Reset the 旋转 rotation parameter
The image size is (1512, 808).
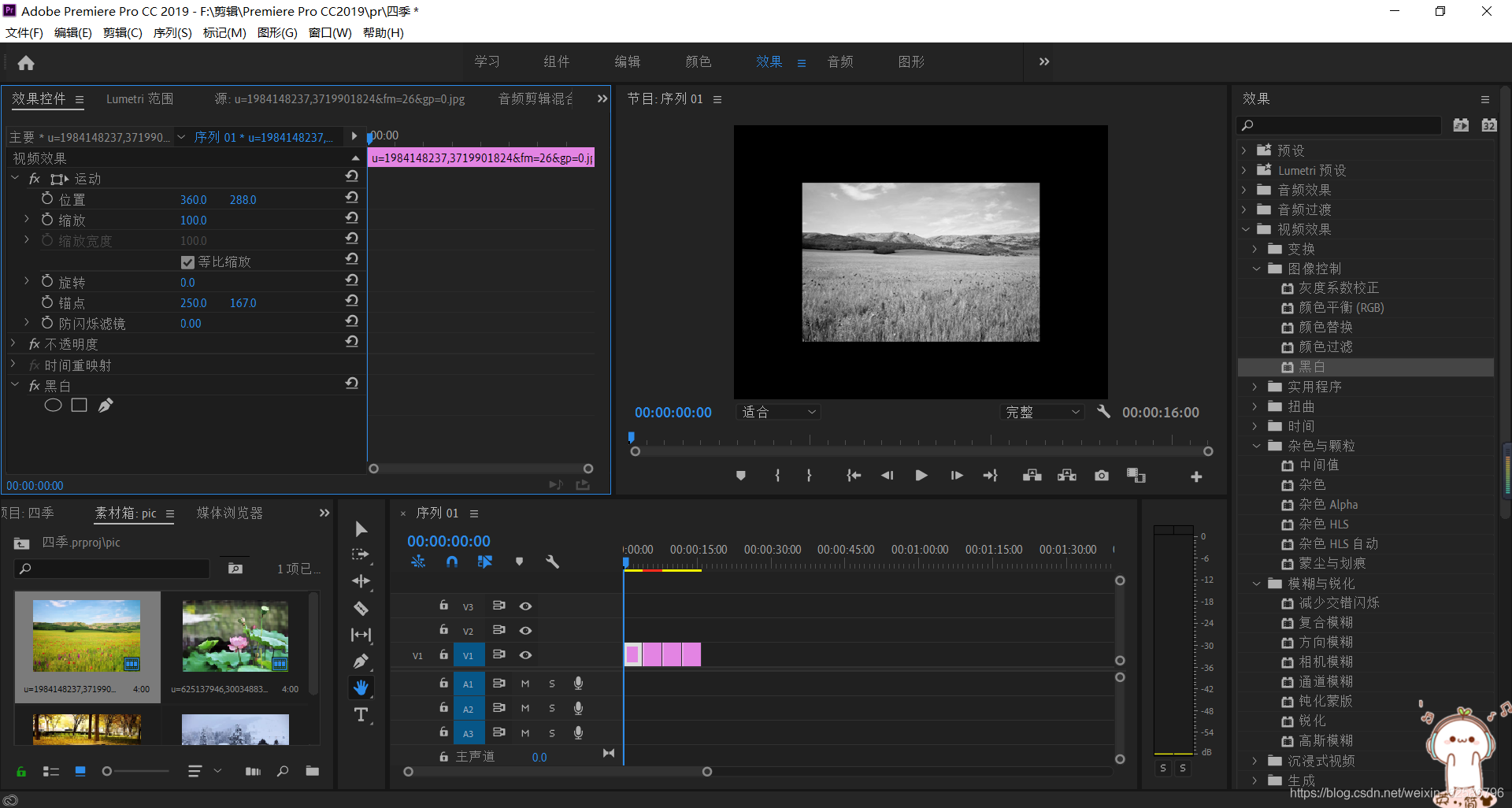click(x=352, y=280)
